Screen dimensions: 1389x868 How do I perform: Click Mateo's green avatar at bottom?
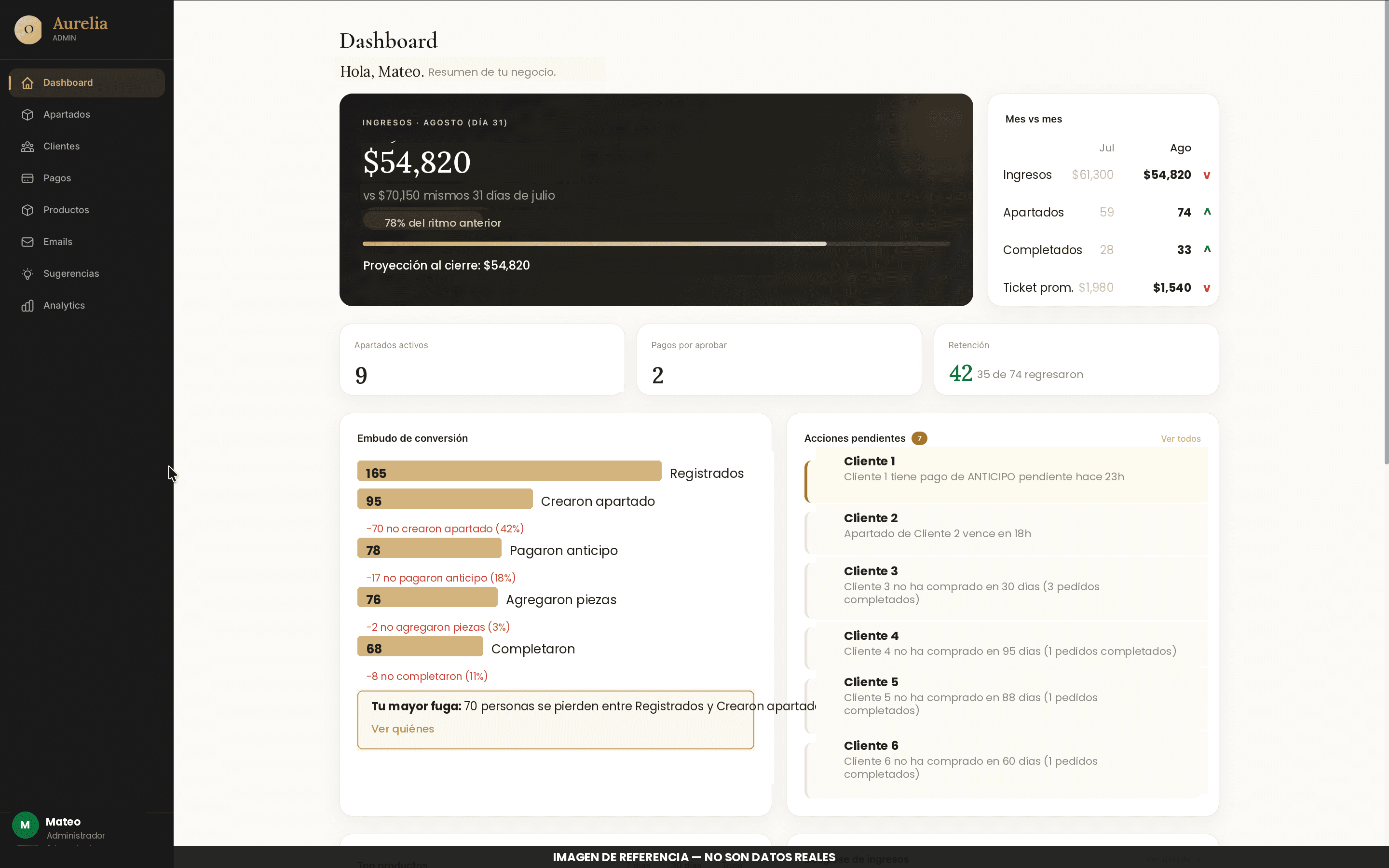tap(25, 825)
